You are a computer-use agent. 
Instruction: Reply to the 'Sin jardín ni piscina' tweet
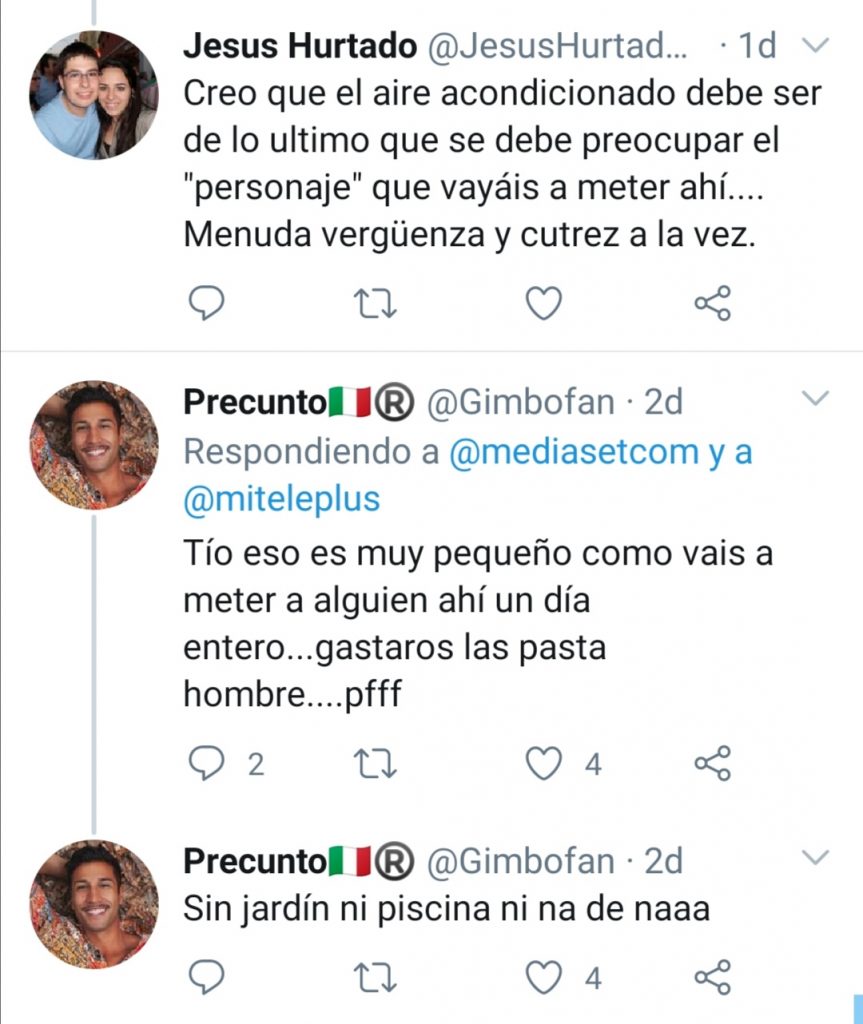207,976
